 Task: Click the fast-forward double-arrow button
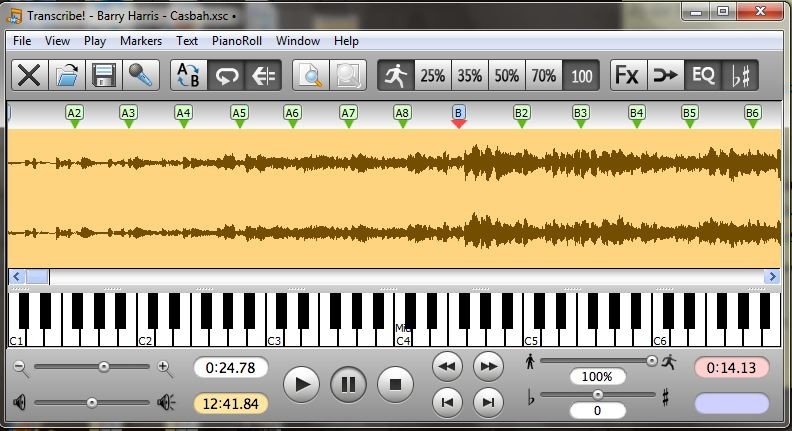[488, 366]
